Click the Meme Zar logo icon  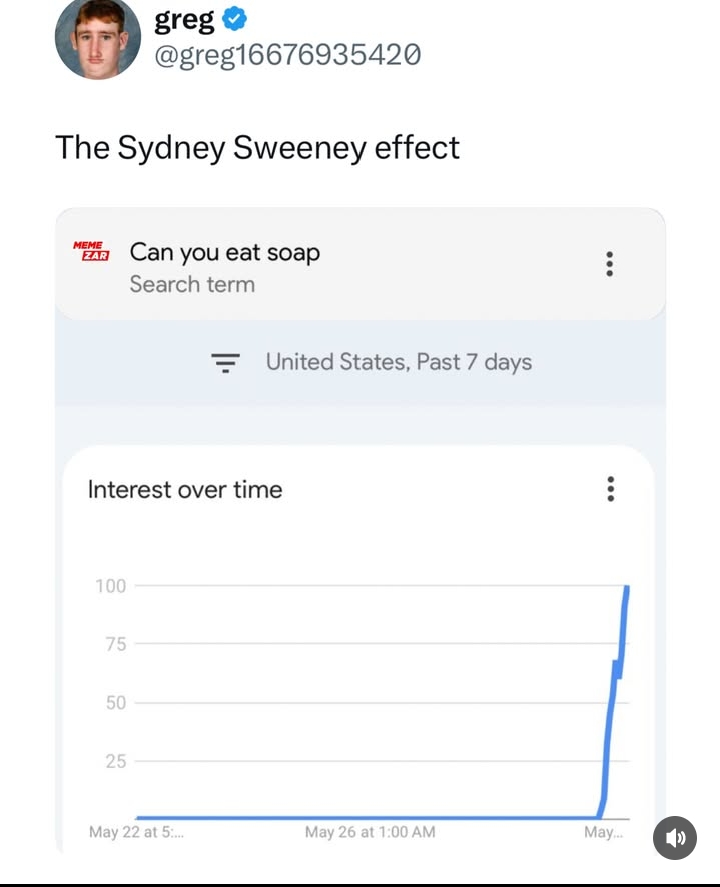coord(91,251)
